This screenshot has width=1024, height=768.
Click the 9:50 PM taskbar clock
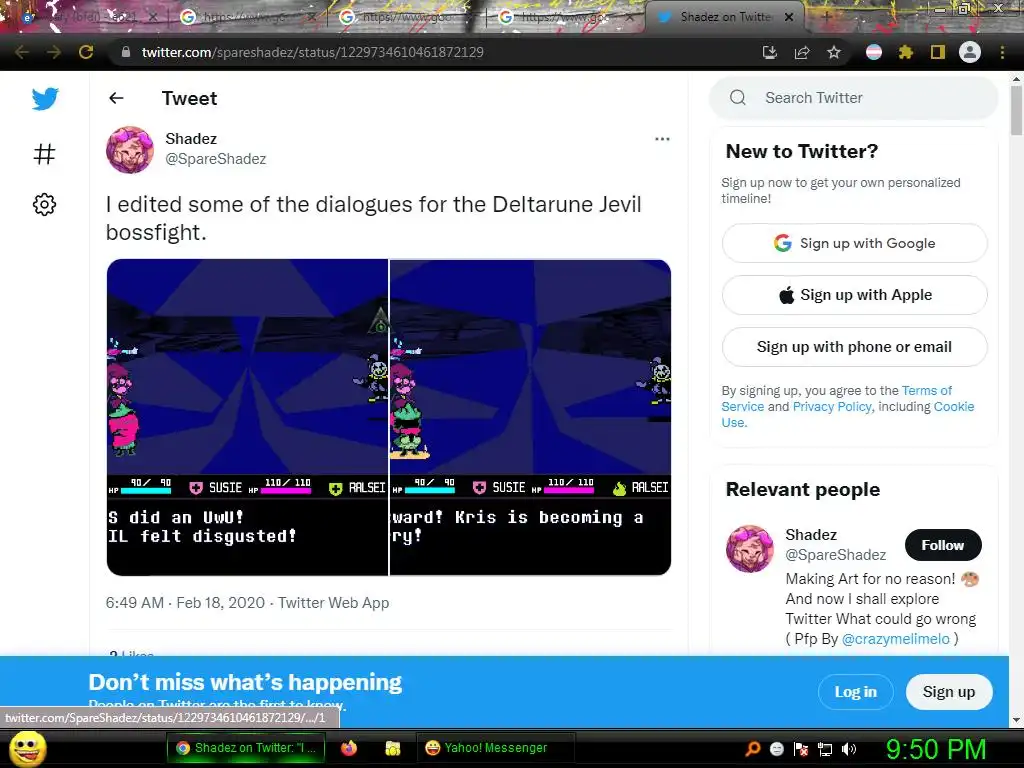point(936,749)
